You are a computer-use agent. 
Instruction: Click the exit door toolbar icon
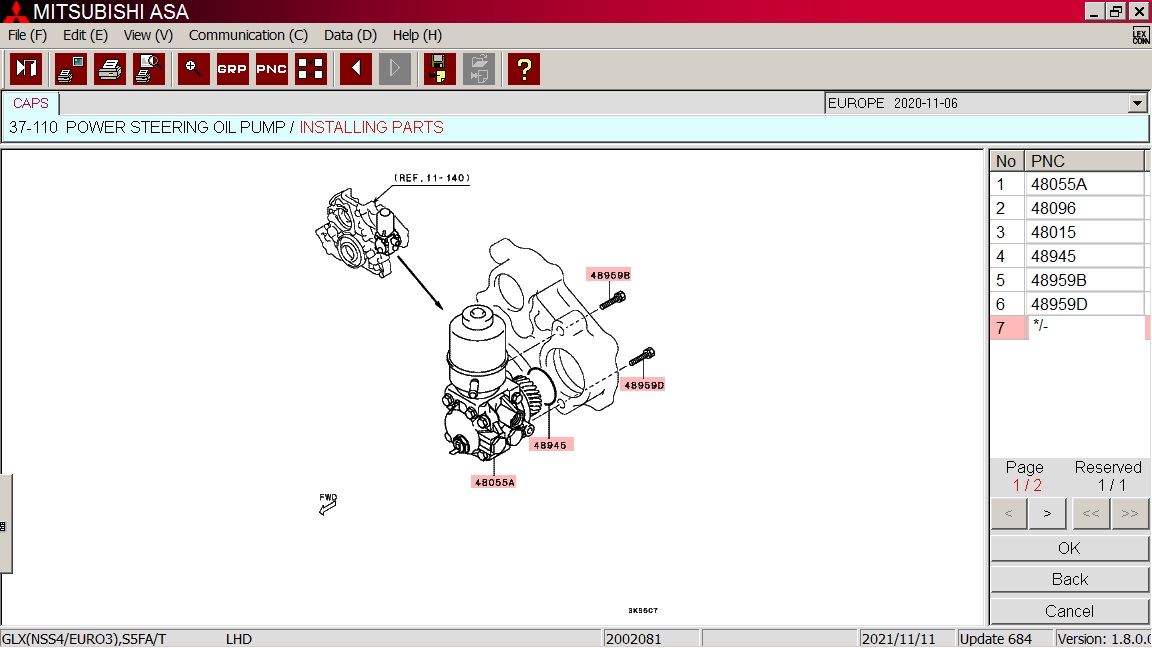pos(26,69)
